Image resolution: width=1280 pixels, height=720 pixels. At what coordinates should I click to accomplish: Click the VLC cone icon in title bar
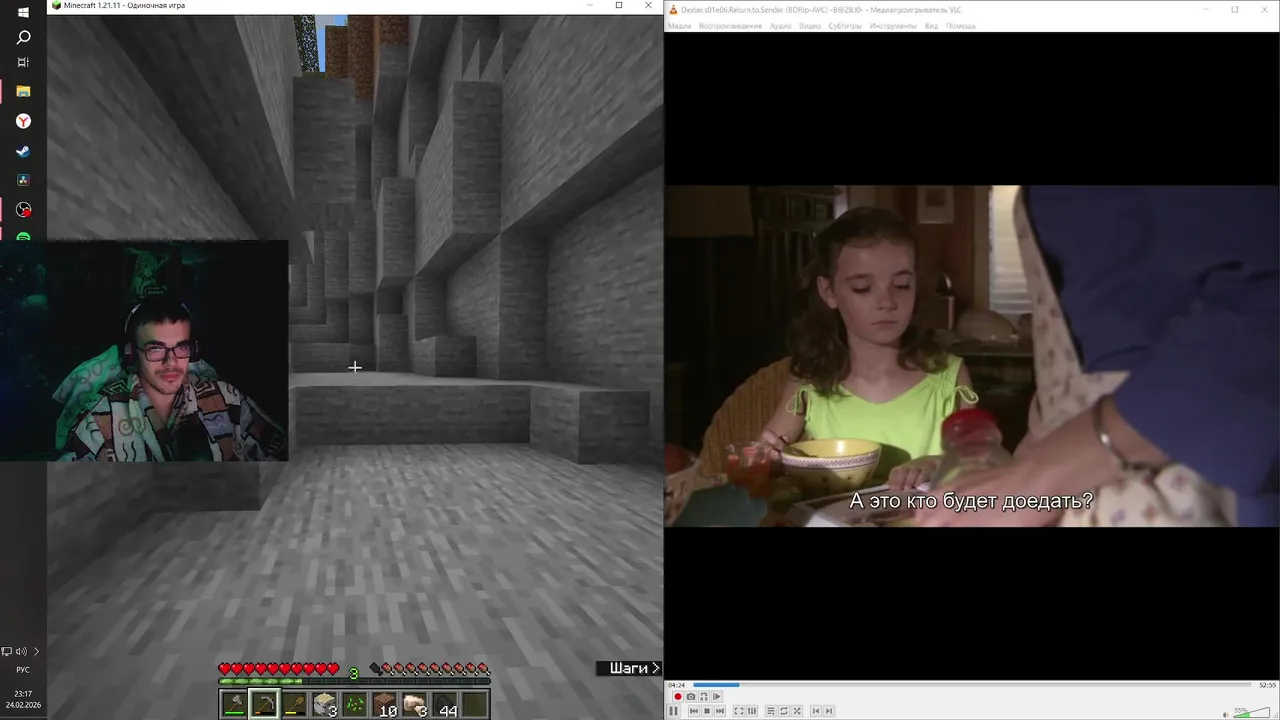(673, 9)
